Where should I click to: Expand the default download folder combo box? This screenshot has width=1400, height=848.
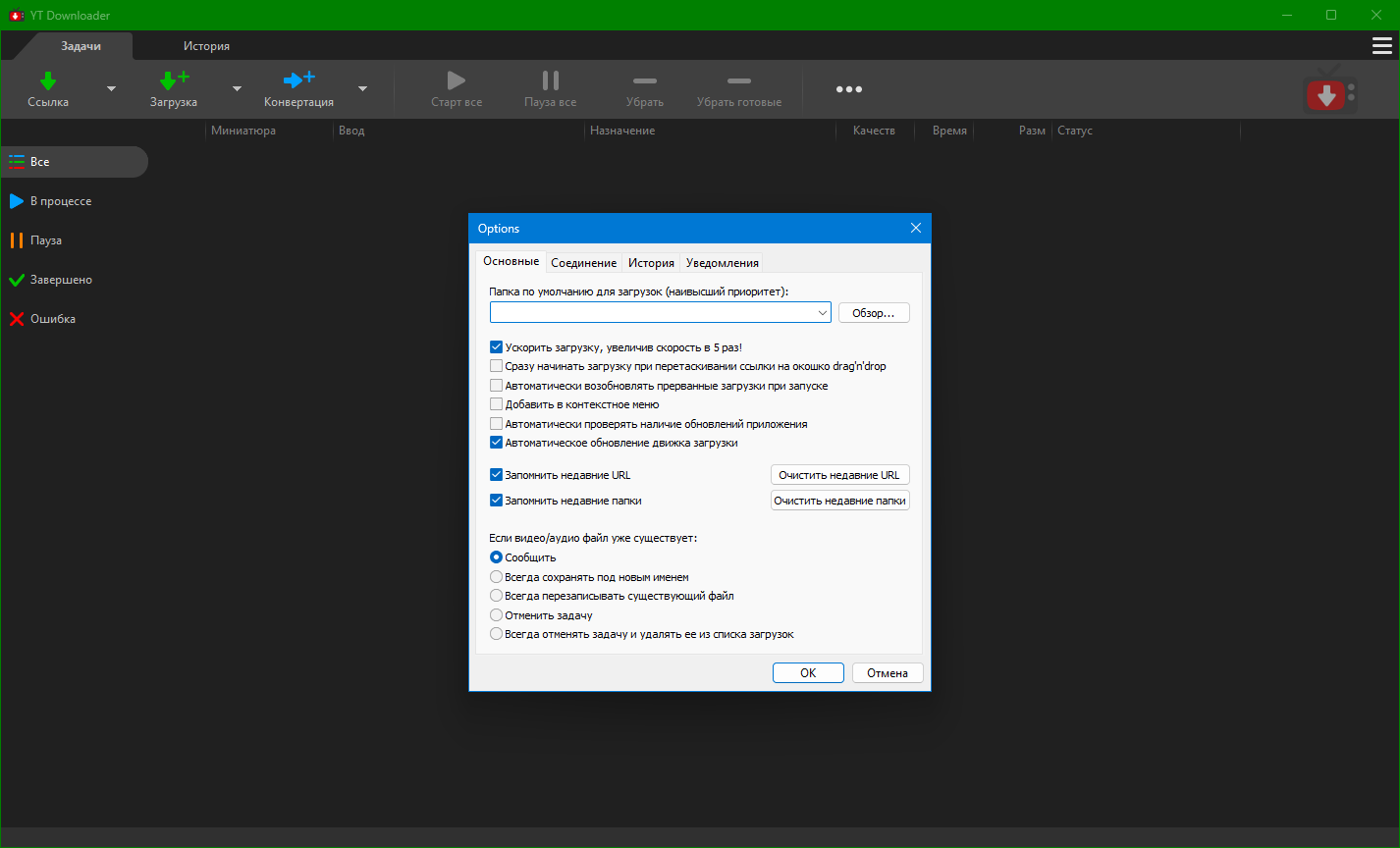tap(822, 313)
